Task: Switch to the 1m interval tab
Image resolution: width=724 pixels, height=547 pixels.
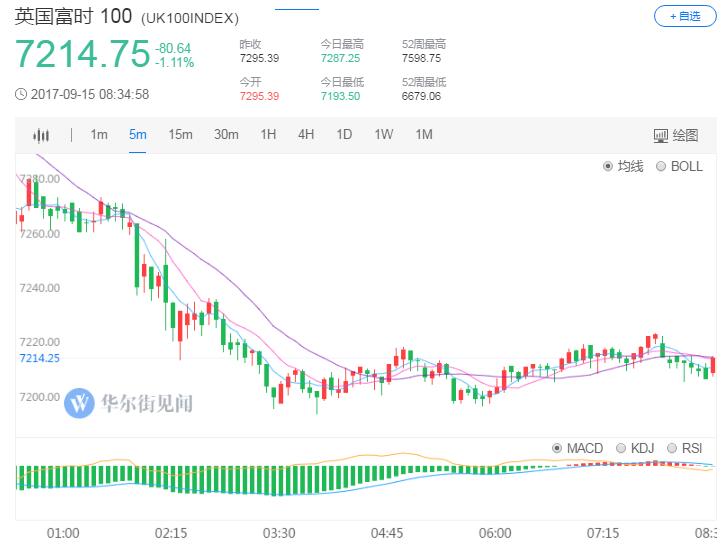Action: pyautogui.click(x=99, y=134)
